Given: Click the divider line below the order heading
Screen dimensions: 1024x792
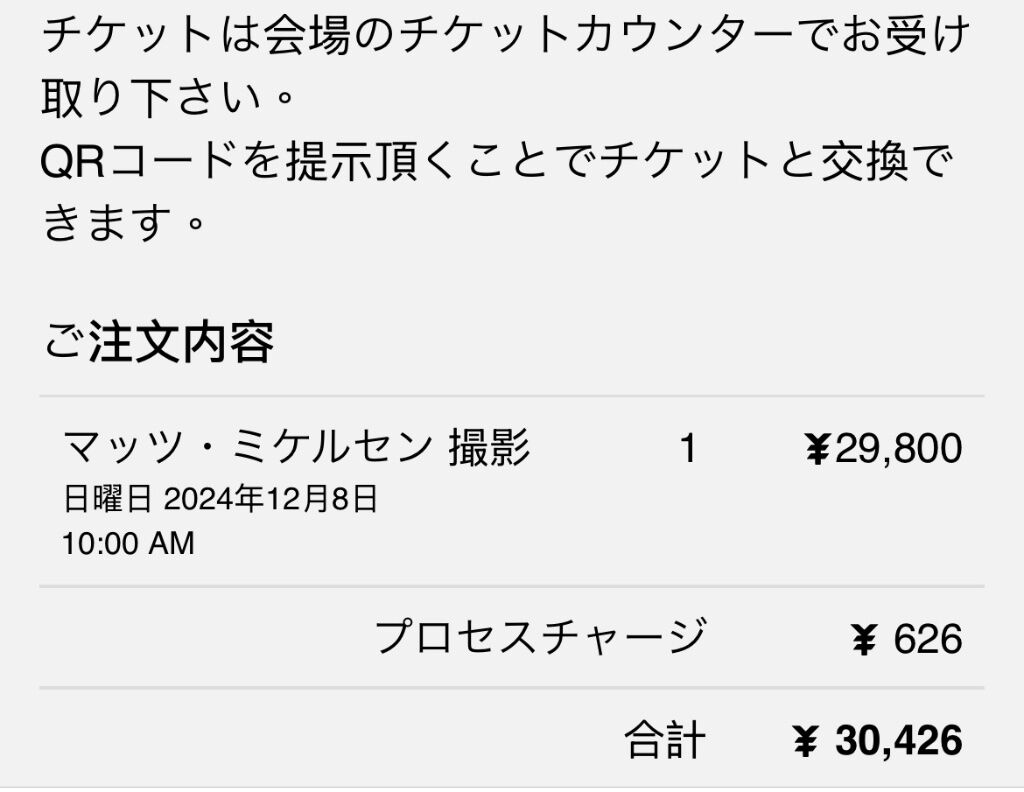Looking at the screenshot, I should point(511,396).
